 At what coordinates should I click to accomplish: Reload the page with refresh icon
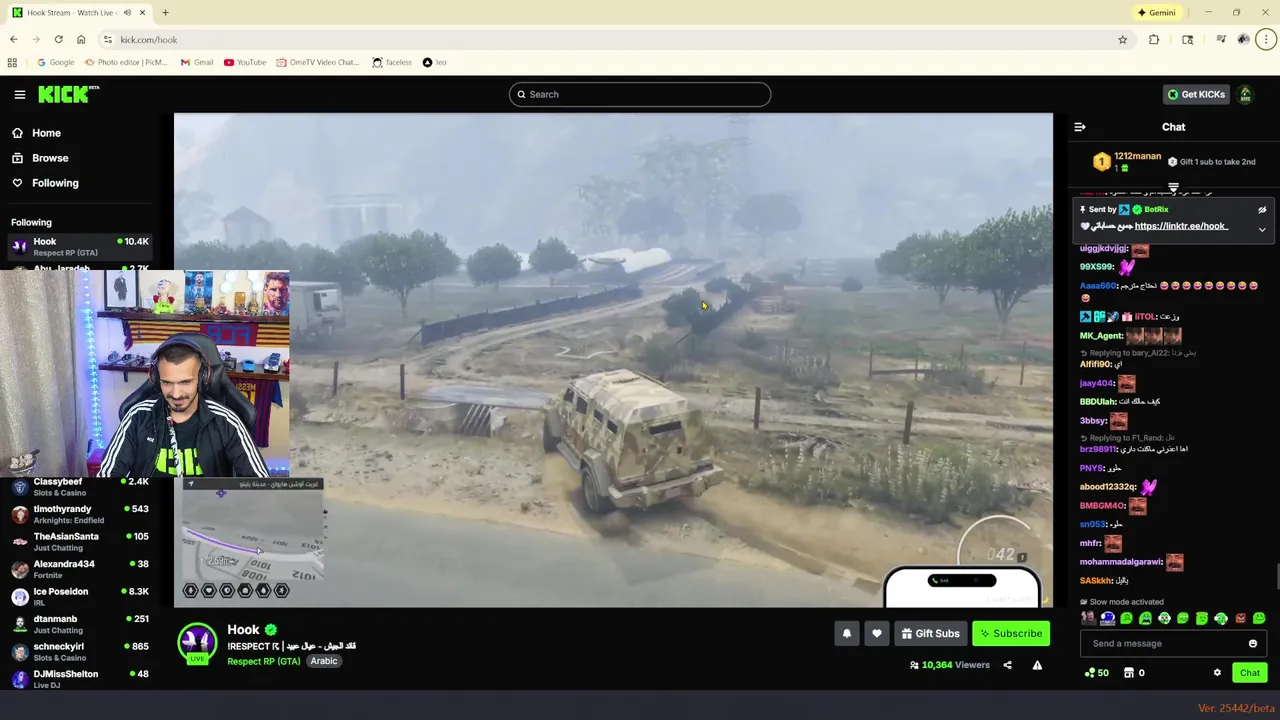click(x=58, y=40)
